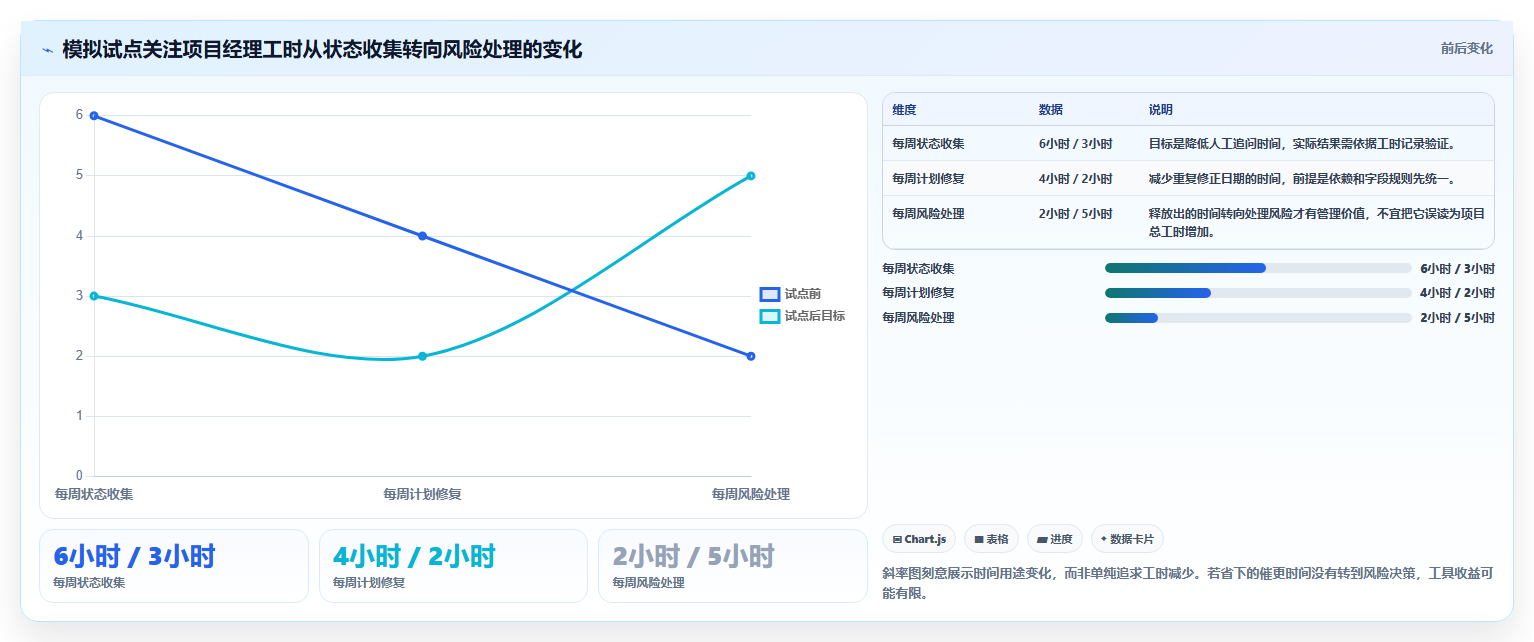Click the icon inside the Chart.js tag
The width and height of the screenshot is (1534, 642).
[x=897, y=539]
